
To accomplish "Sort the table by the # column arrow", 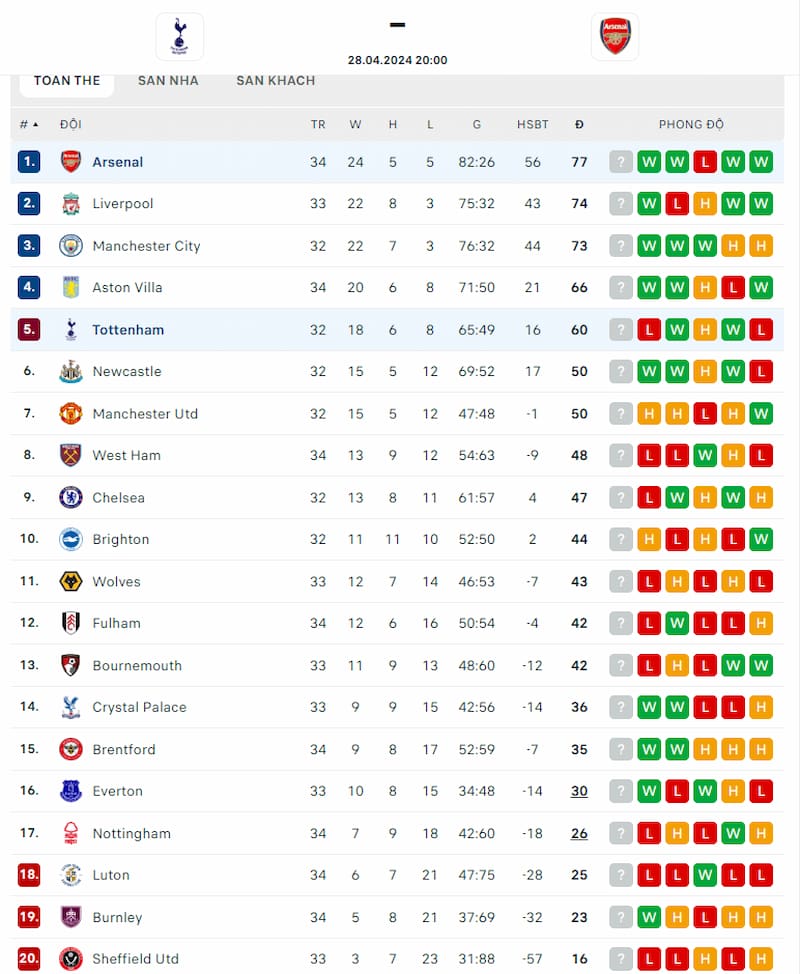I will [x=30, y=124].
